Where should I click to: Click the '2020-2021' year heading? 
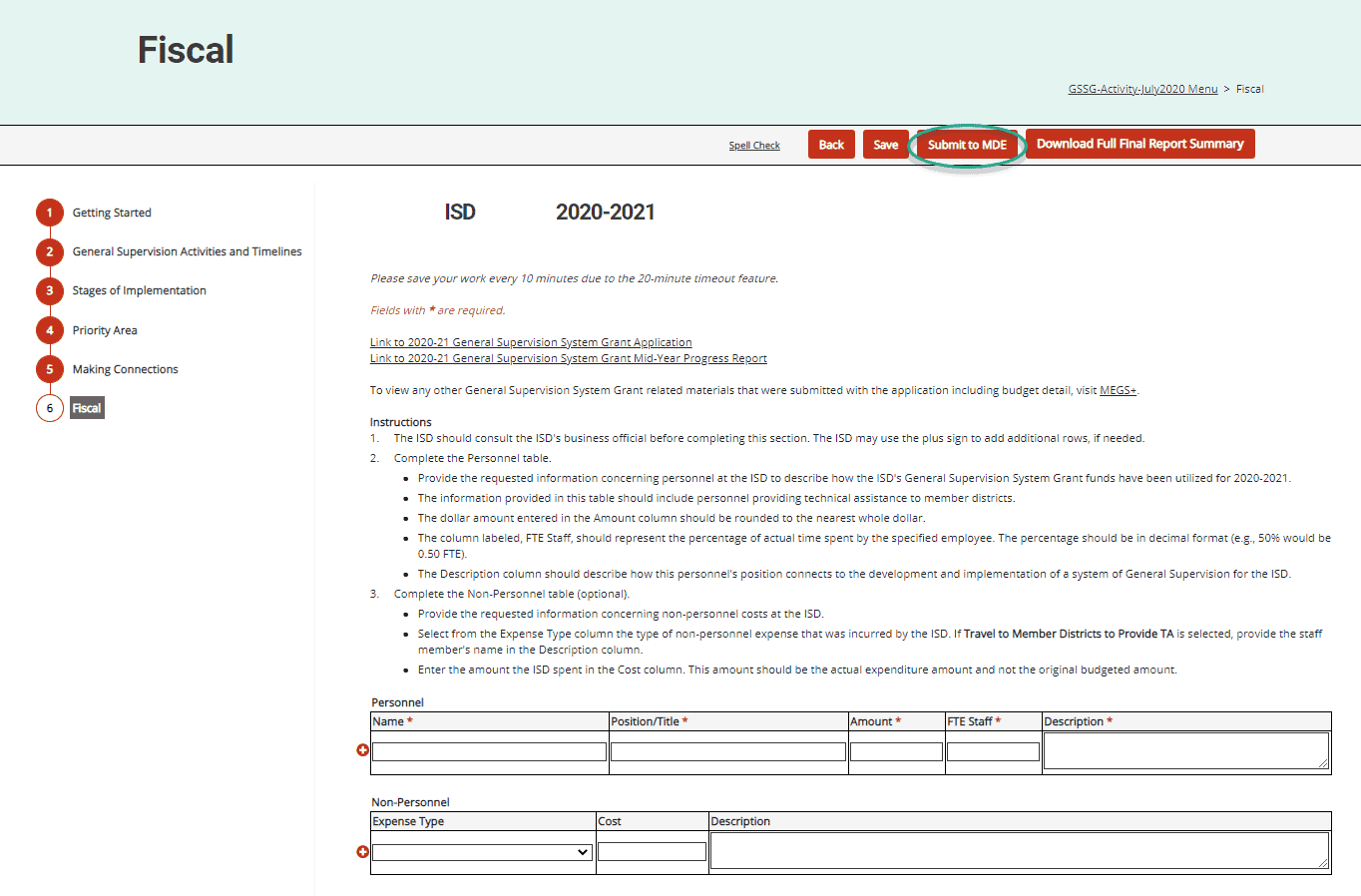[x=606, y=212]
